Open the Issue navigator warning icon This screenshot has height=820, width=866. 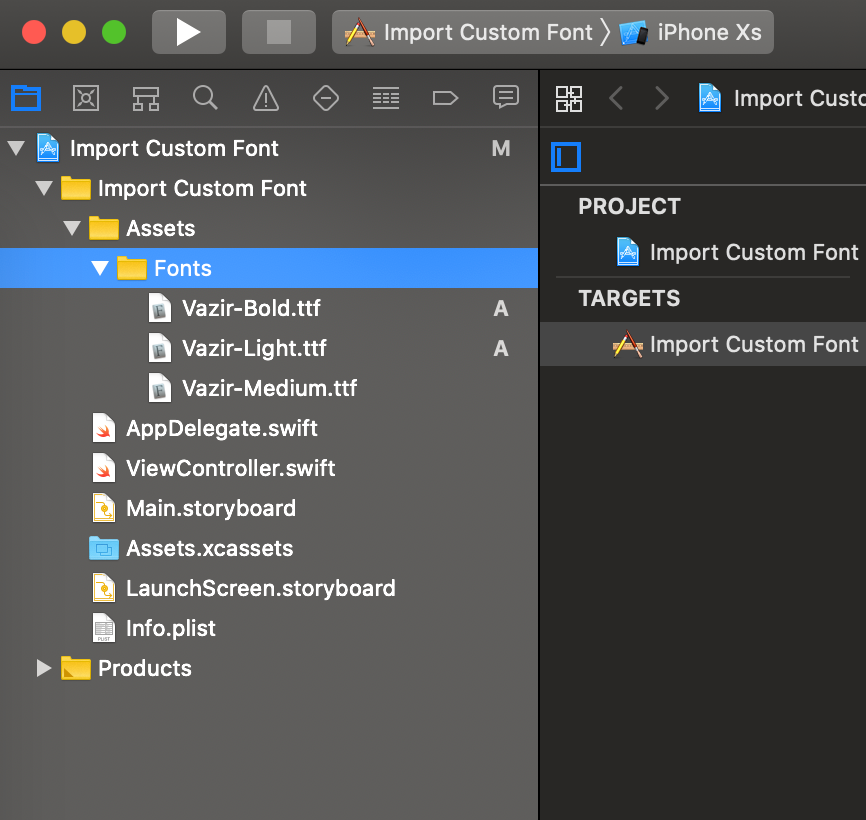coord(265,97)
